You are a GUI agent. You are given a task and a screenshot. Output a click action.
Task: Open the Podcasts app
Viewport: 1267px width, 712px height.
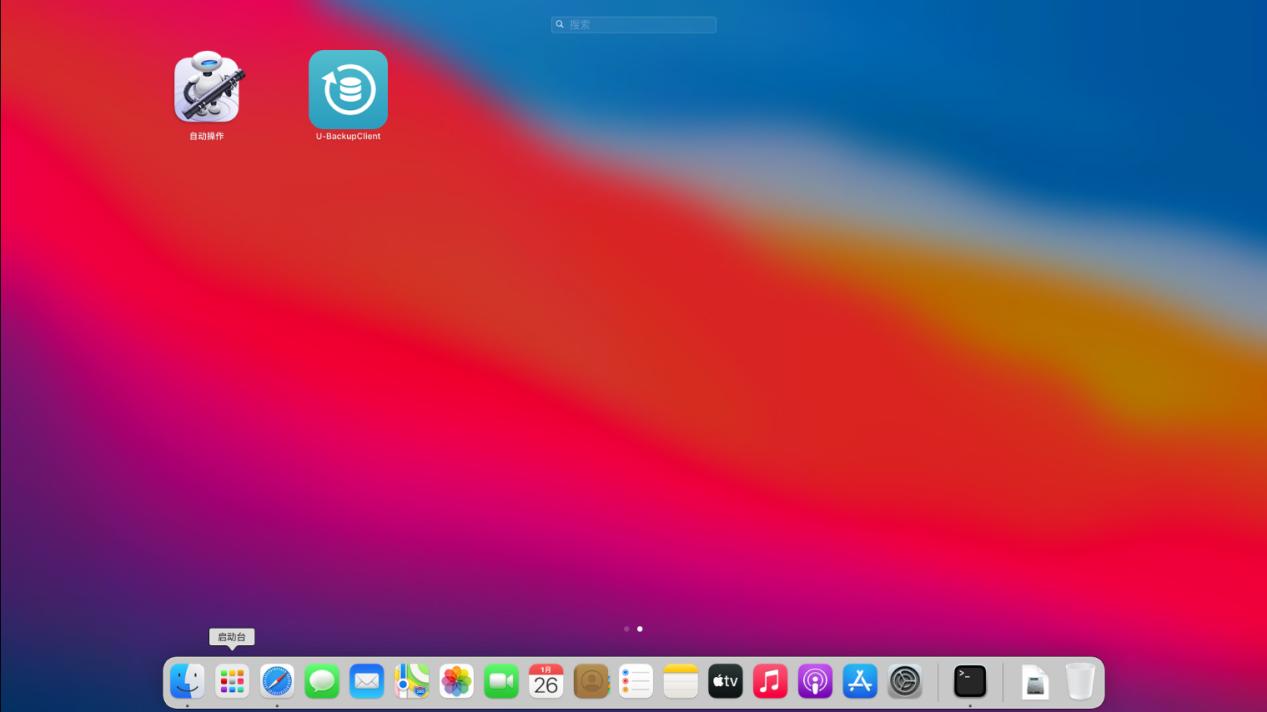[814, 681]
